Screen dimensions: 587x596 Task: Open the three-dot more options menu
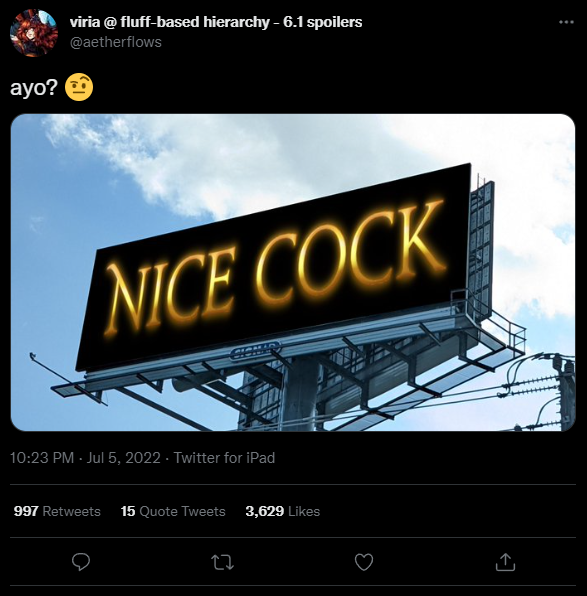pos(566,22)
